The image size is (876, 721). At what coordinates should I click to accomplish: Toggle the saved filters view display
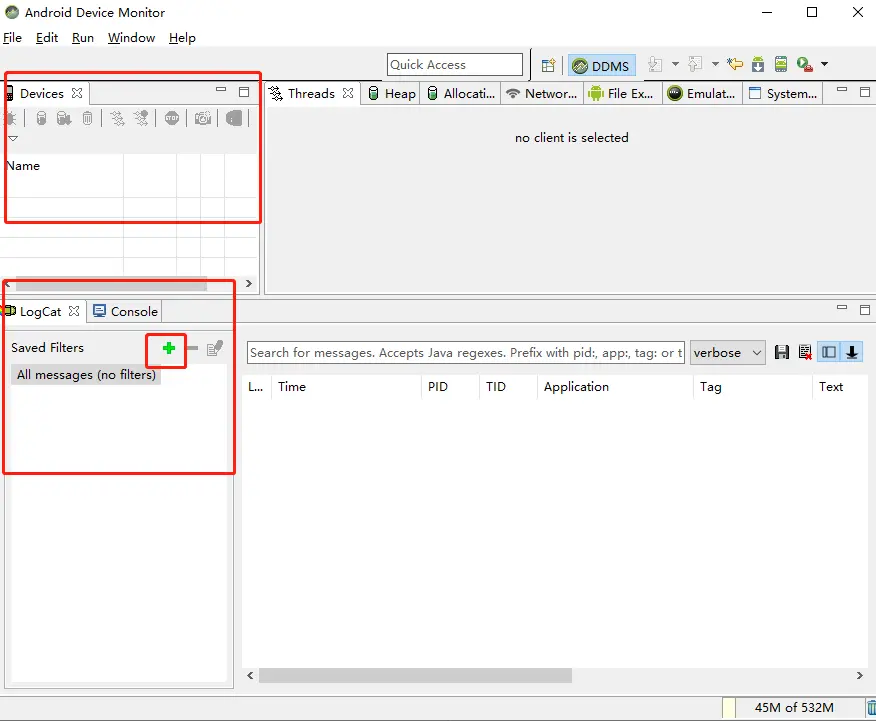click(829, 352)
